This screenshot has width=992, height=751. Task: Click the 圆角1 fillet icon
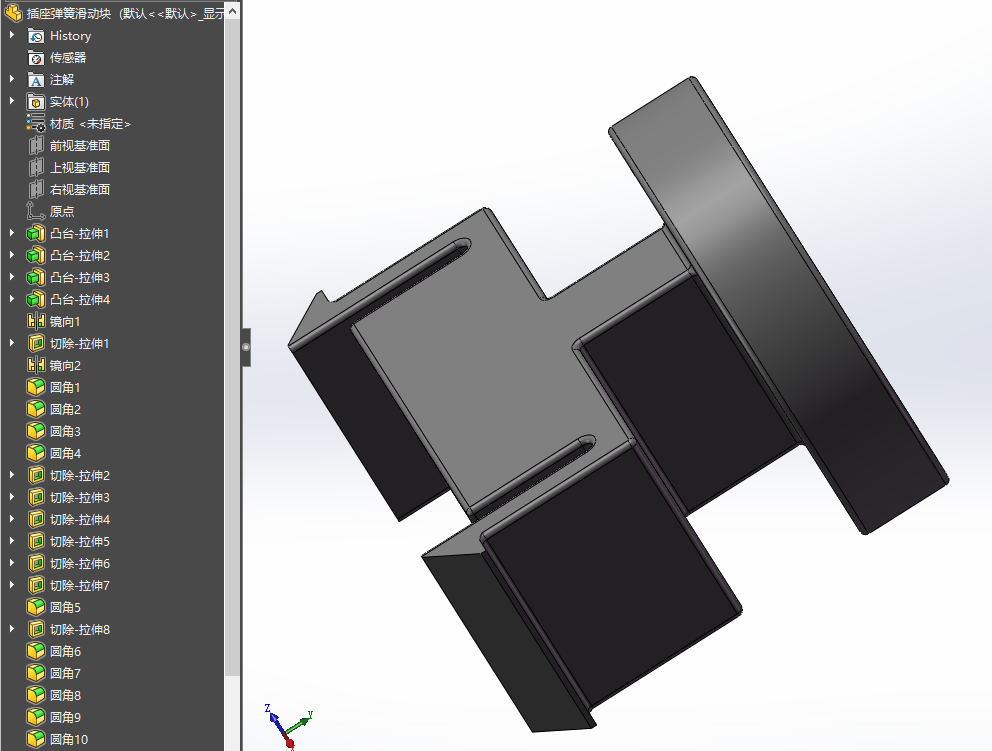(x=36, y=387)
